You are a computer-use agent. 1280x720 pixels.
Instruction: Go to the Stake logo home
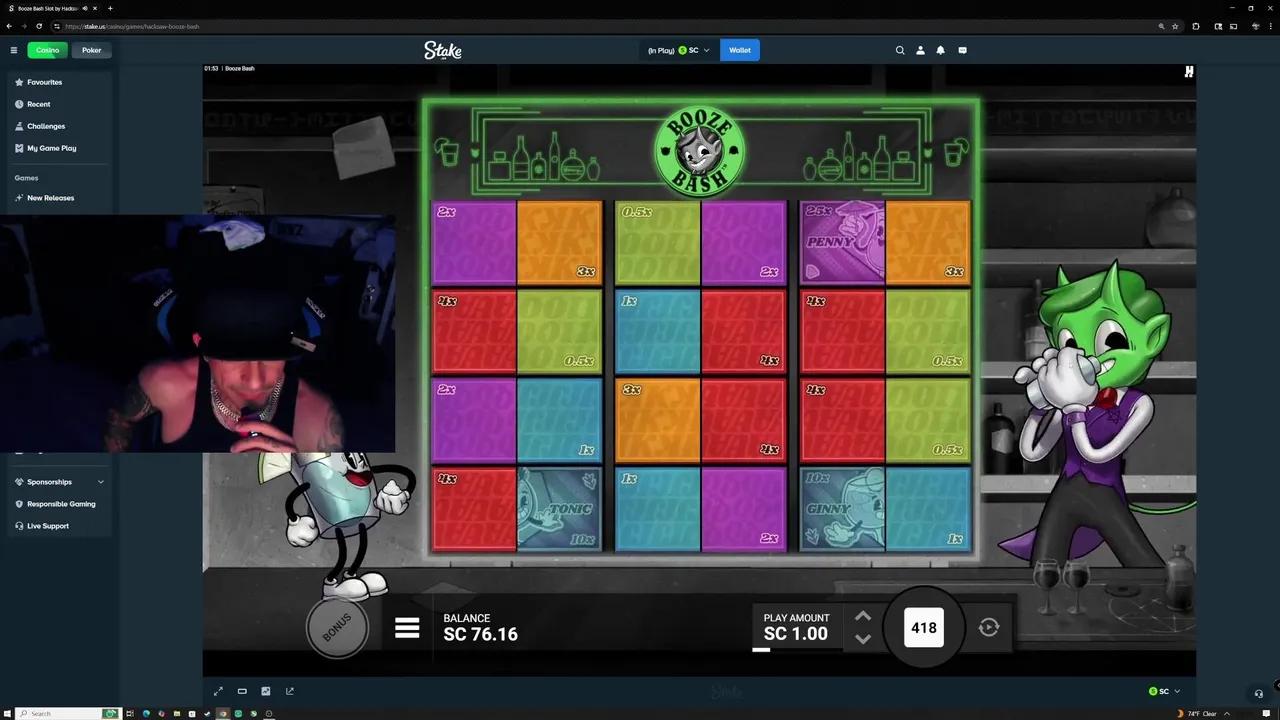442,50
